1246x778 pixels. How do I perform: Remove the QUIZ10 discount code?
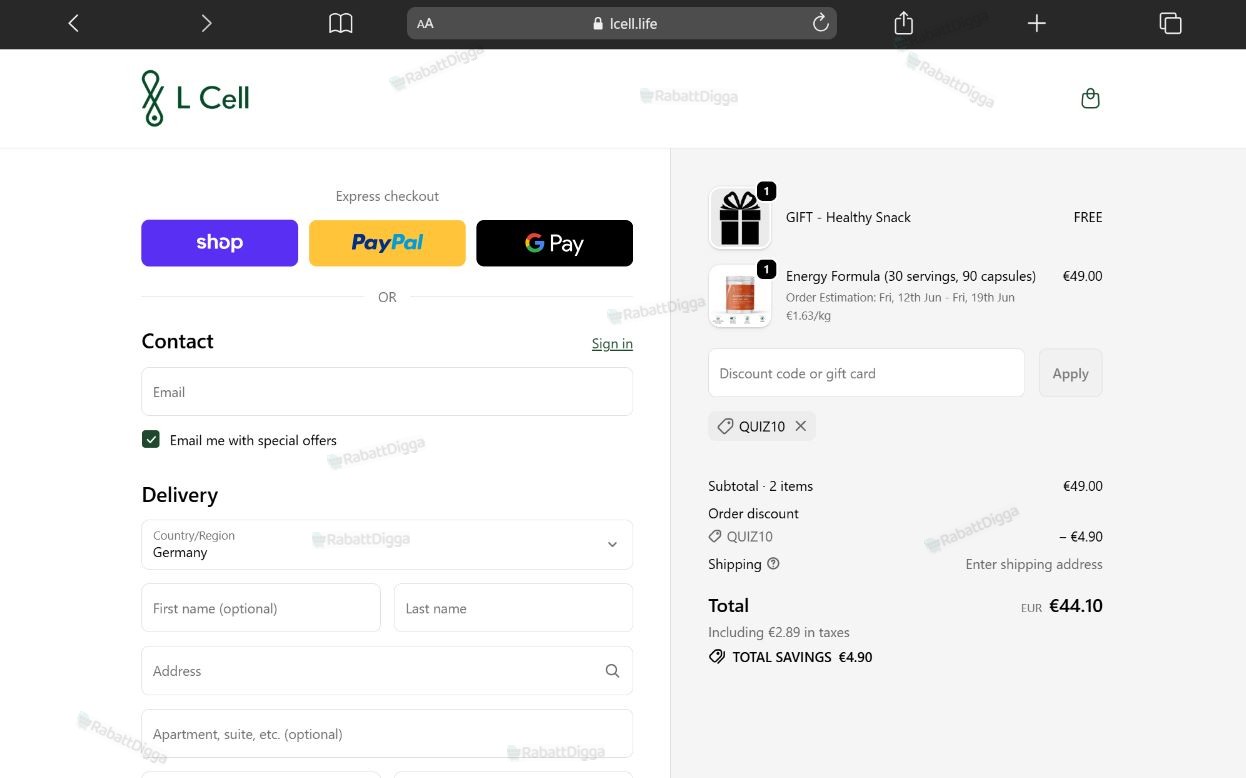pos(801,426)
